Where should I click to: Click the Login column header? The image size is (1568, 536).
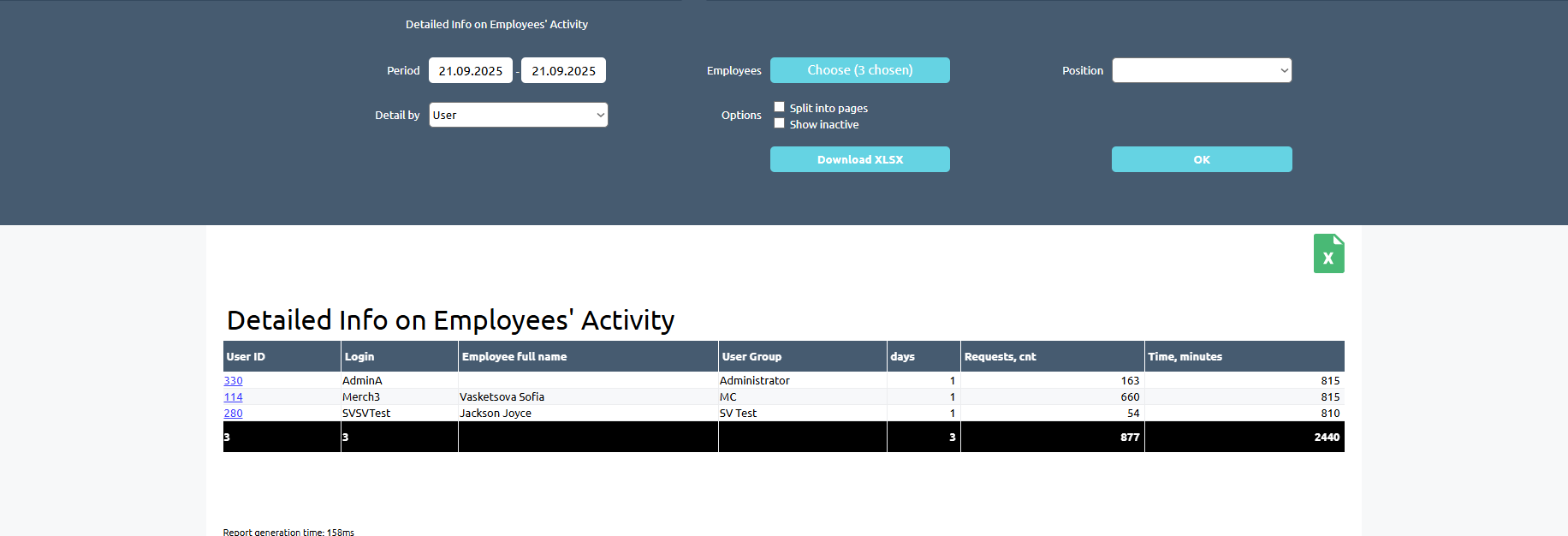[359, 357]
